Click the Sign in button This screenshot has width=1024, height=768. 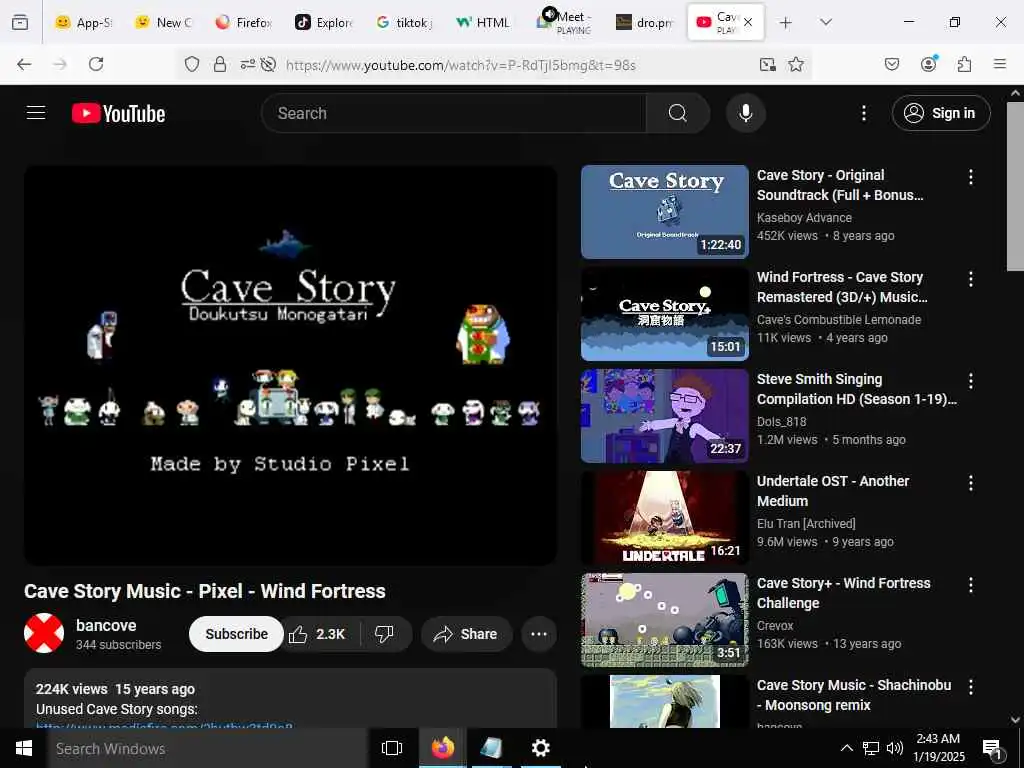pyautogui.click(x=940, y=113)
